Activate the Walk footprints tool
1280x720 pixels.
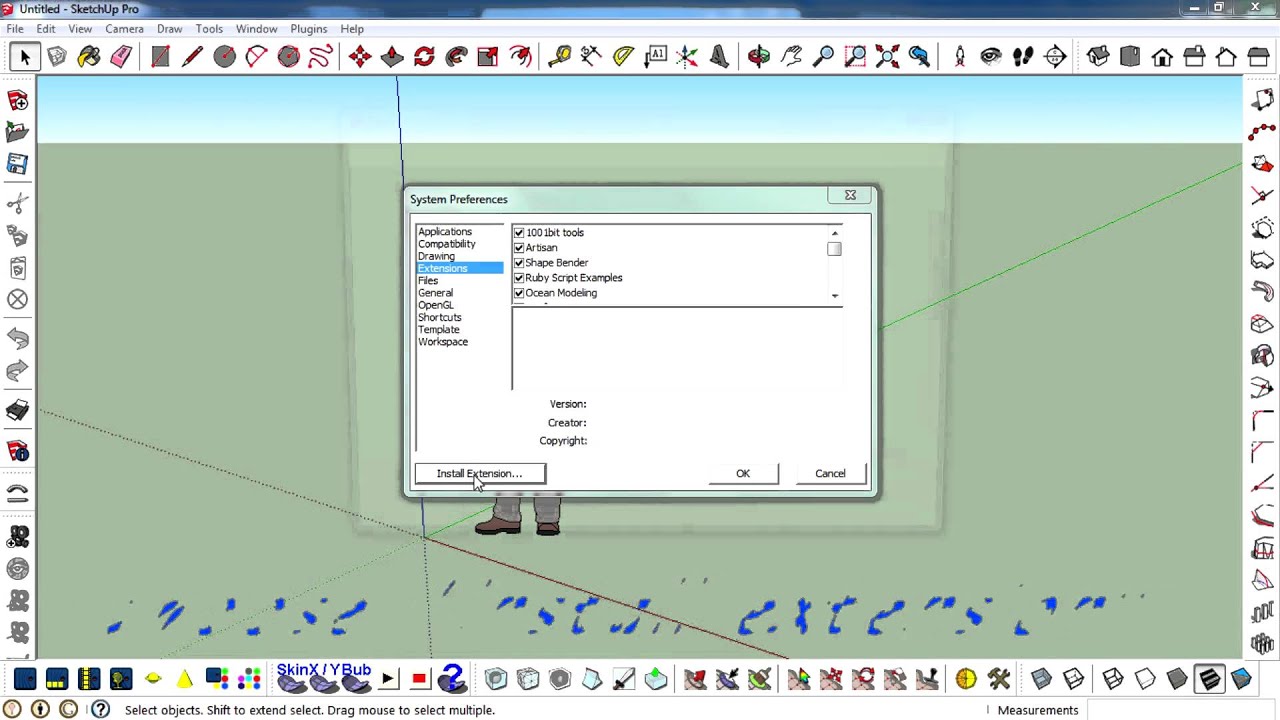[1023, 57]
